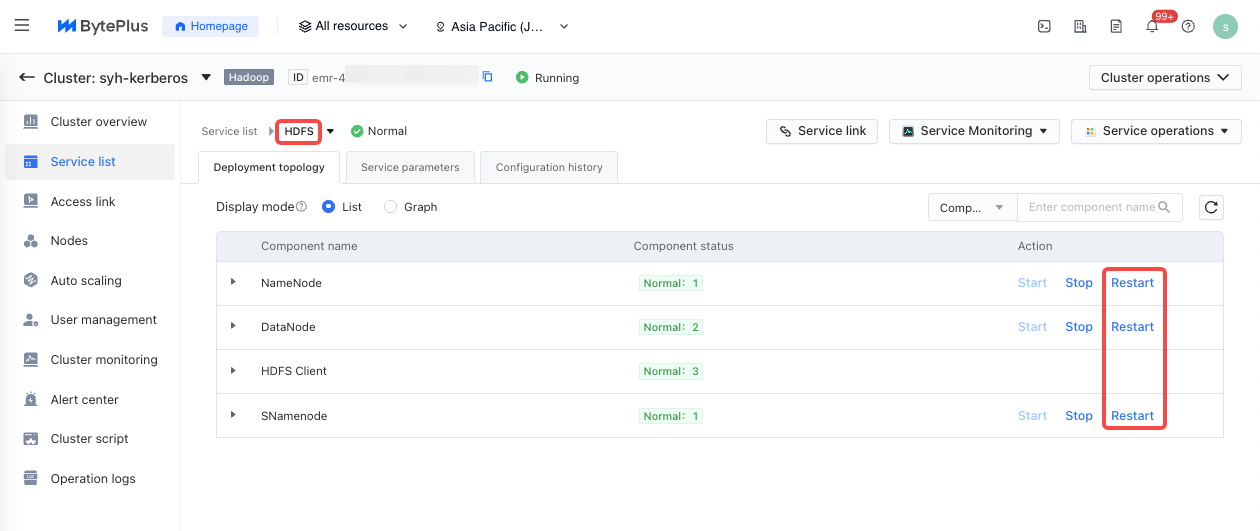Expand the HDFS Client row
1260x531 pixels.
[x=233, y=371]
